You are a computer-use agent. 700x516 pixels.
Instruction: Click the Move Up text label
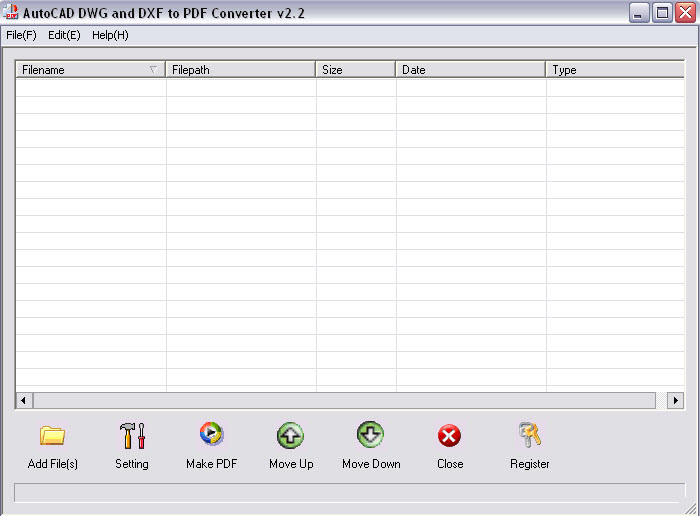(291, 464)
